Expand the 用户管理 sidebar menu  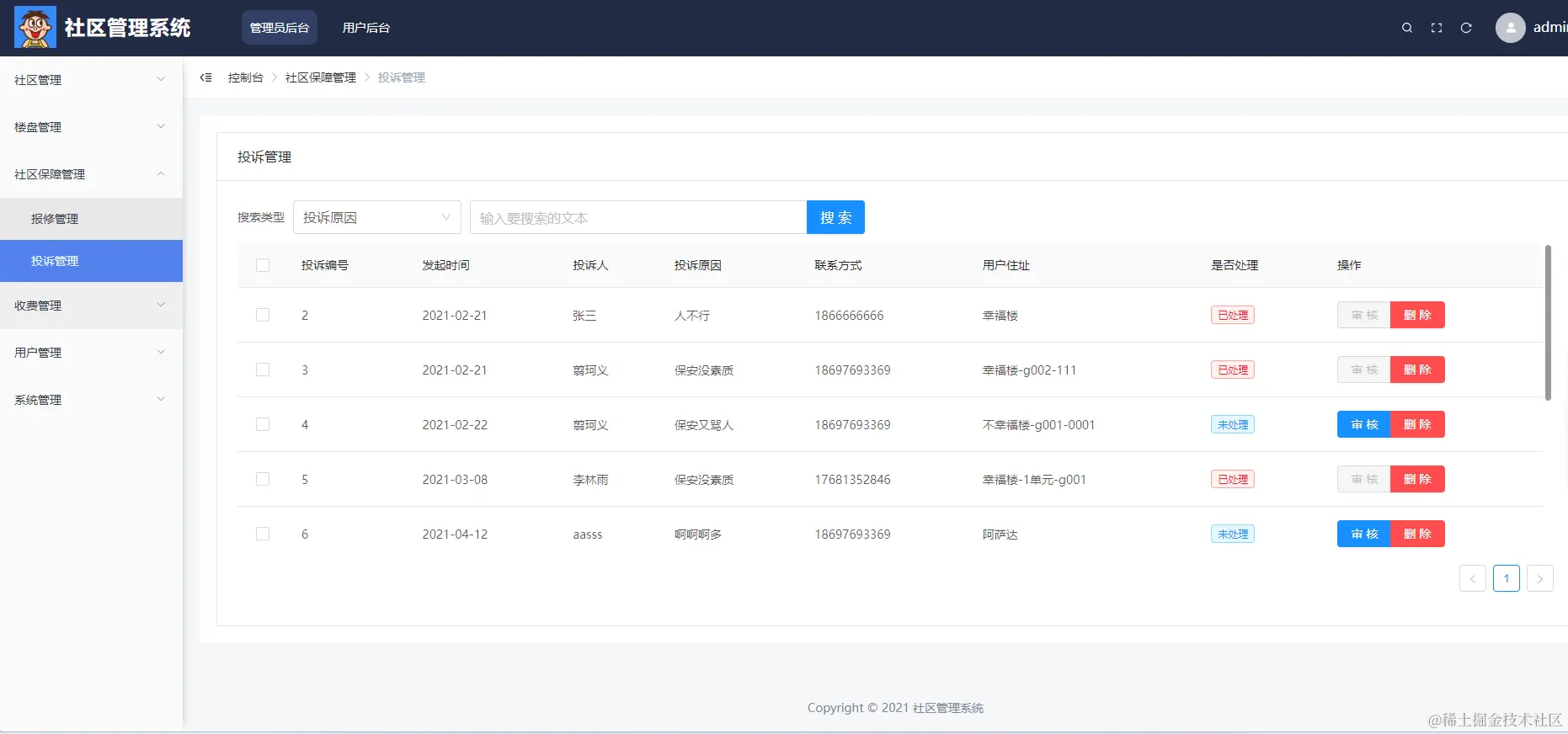[x=91, y=353]
